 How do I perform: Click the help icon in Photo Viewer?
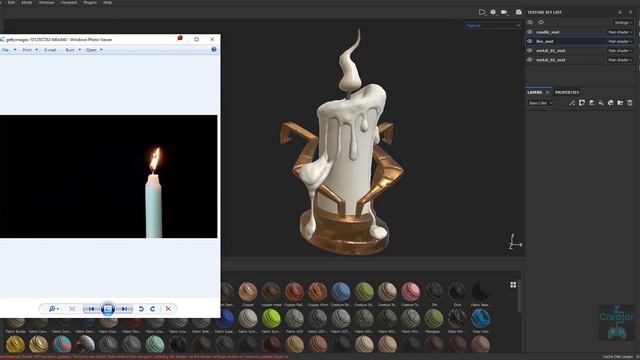coord(214,49)
